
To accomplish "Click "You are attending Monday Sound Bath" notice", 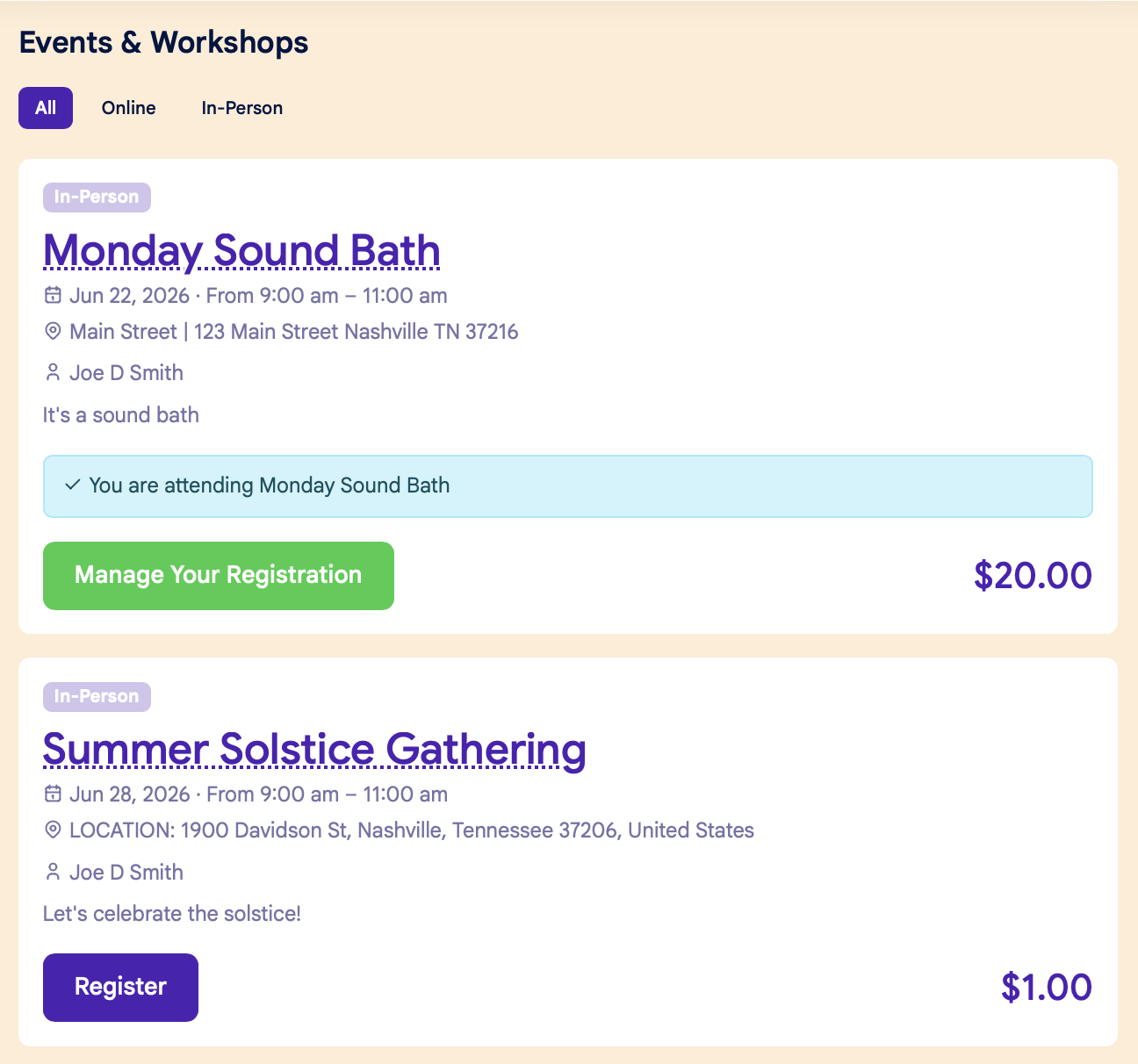I will 568,486.
